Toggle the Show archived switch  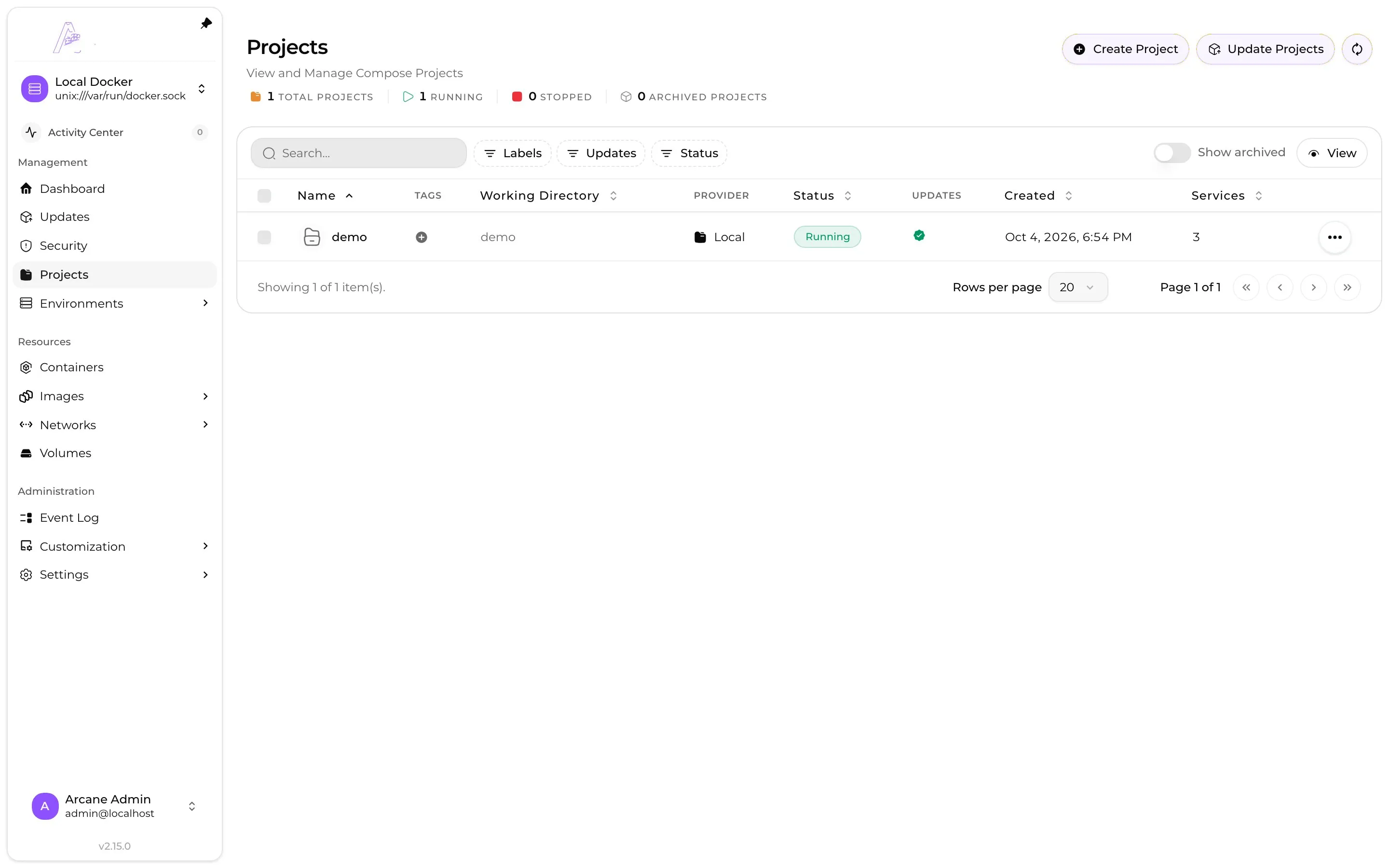pyautogui.click(x=1172, y=153)
